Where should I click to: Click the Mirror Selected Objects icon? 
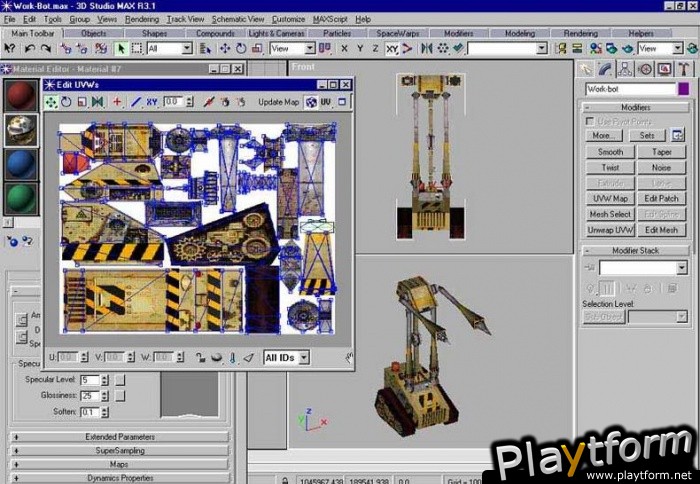click(426, 48)
